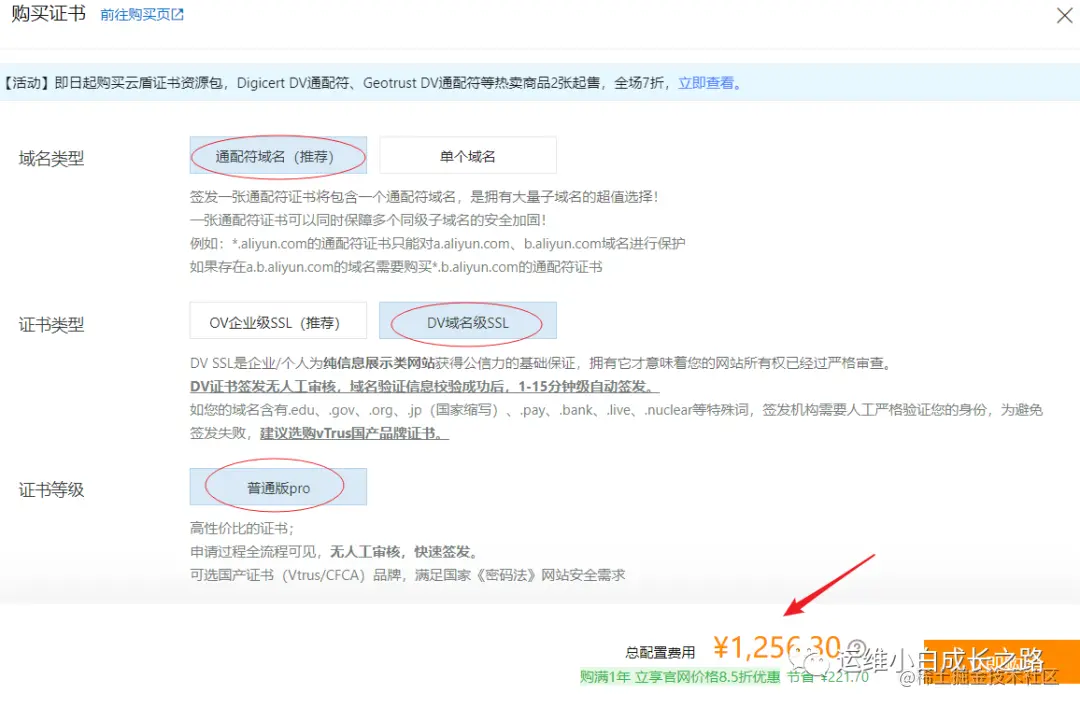
Task: Click the 节省 ¥221.70 savings text
Action: [x=830, y=677]
